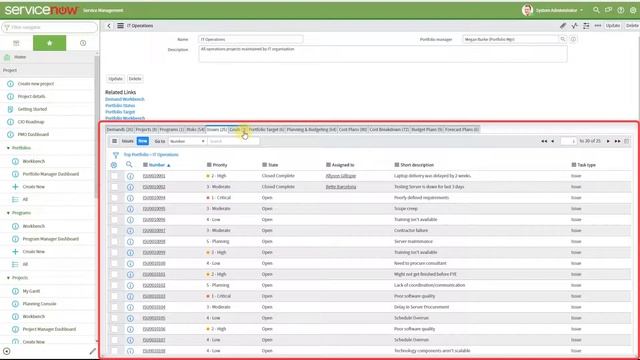
Task: Open more options ellipsis in form header
Action: click(598, 26)
